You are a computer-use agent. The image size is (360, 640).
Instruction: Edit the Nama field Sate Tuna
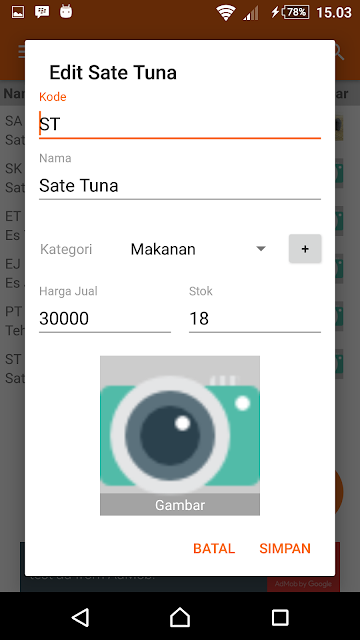[180, 185]
